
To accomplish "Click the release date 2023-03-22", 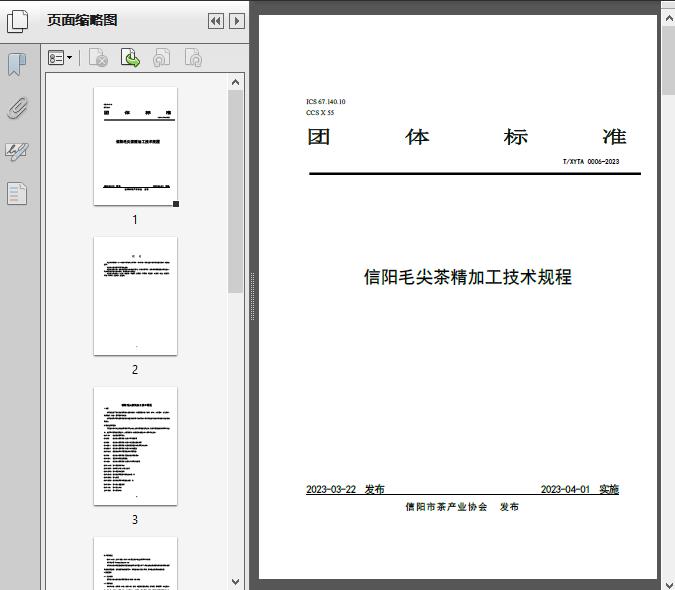I will [x=331, y=489].
